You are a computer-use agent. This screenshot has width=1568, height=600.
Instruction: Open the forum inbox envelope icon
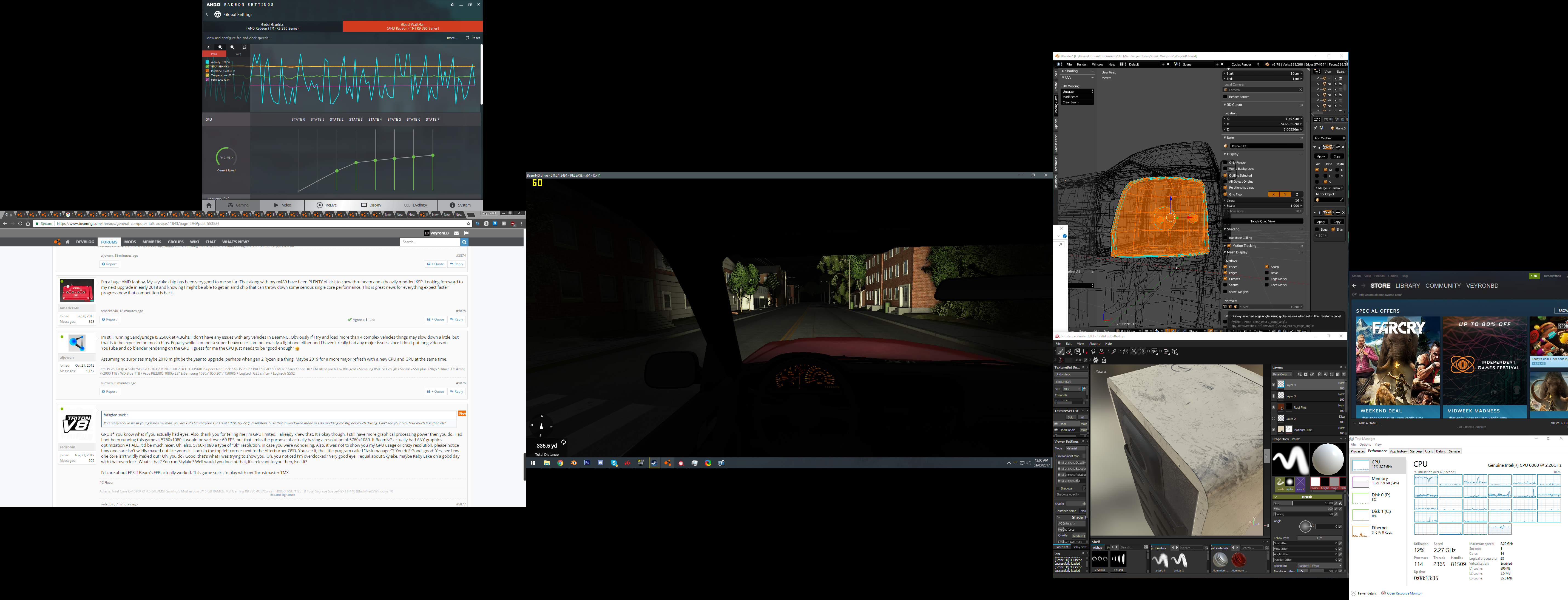click(456, 233)
